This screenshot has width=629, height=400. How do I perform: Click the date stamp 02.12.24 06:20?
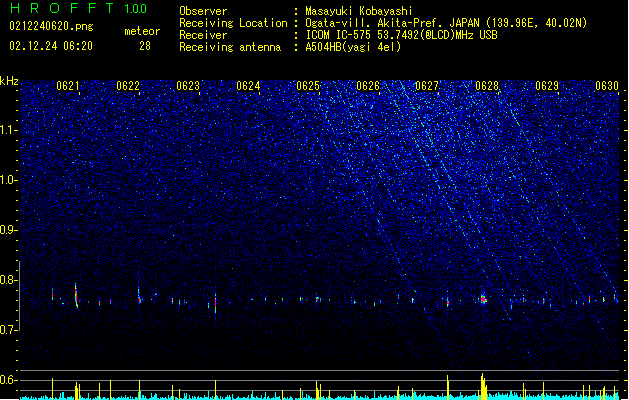point(51,46)
